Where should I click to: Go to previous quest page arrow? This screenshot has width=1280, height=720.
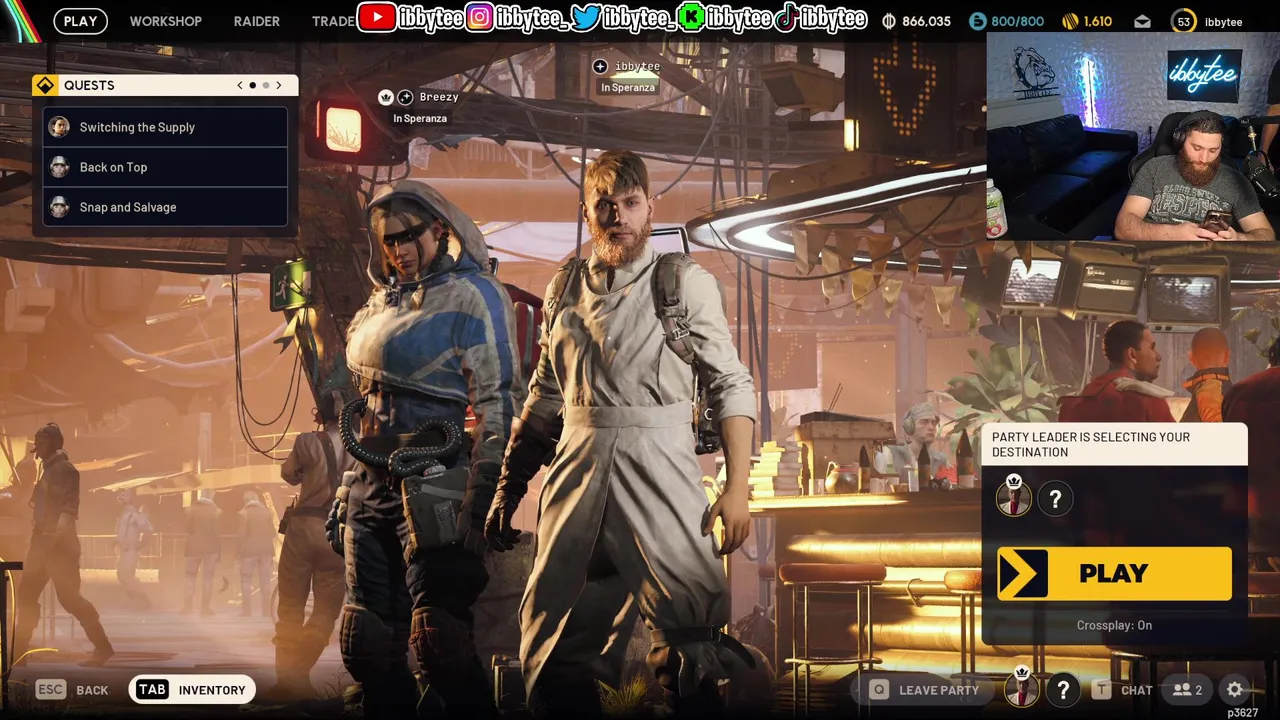[x=240, y=85]
